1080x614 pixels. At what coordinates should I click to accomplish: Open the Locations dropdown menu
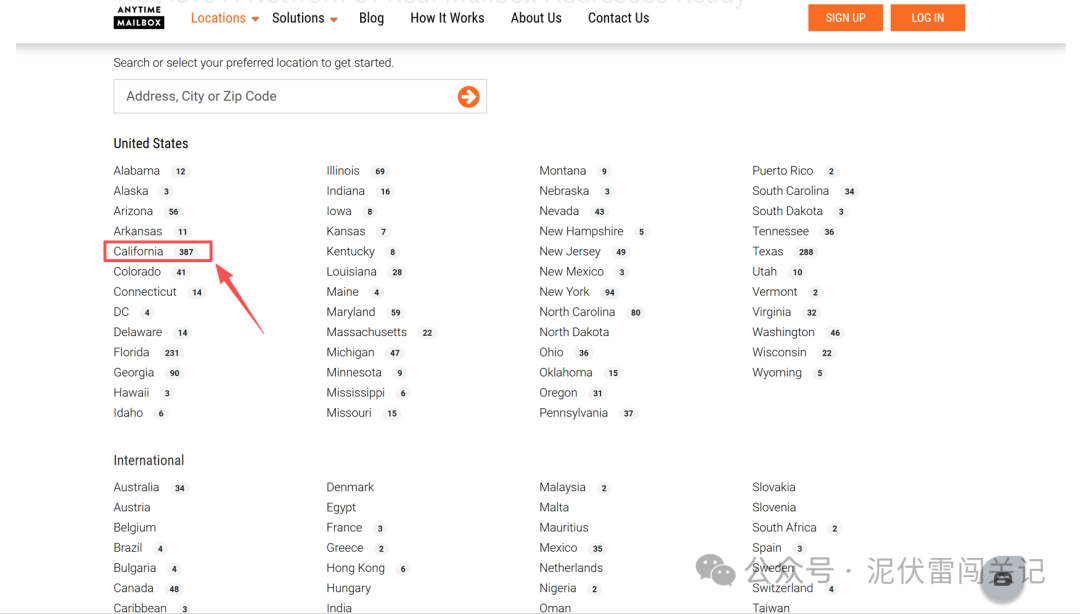pyautogui.click(x=225, y=18)
